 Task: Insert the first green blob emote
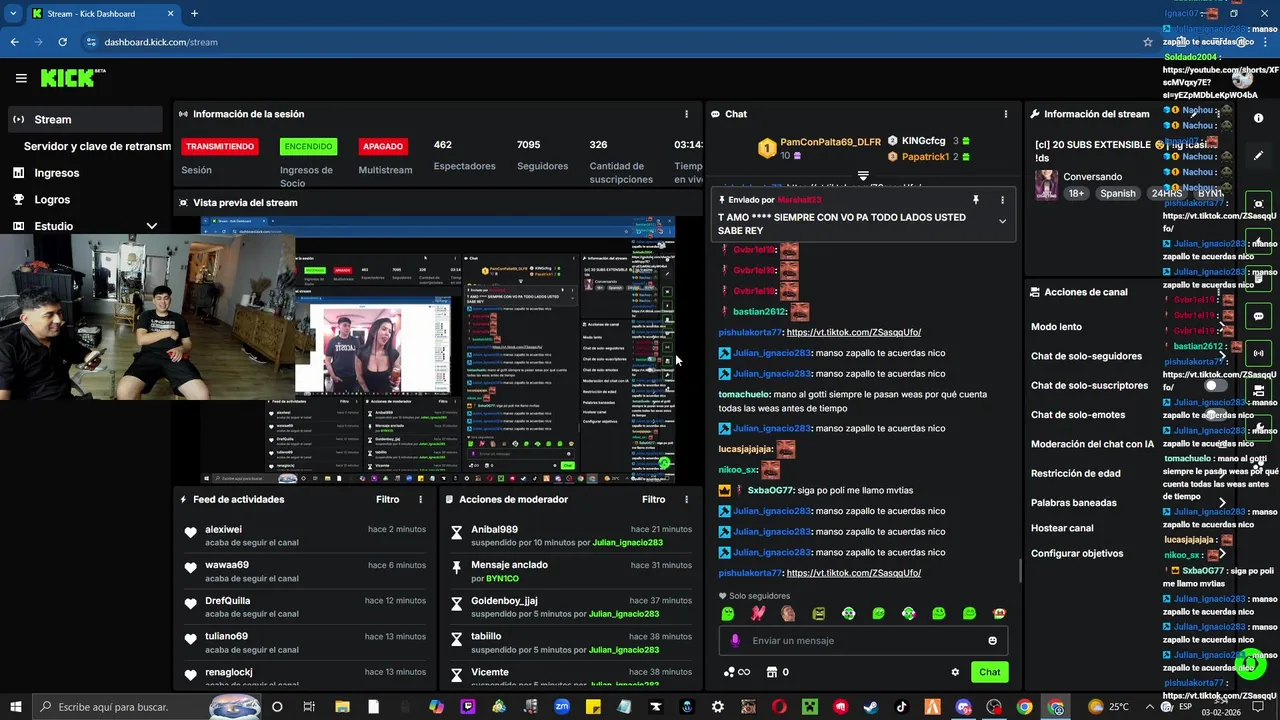click(728, 613)
